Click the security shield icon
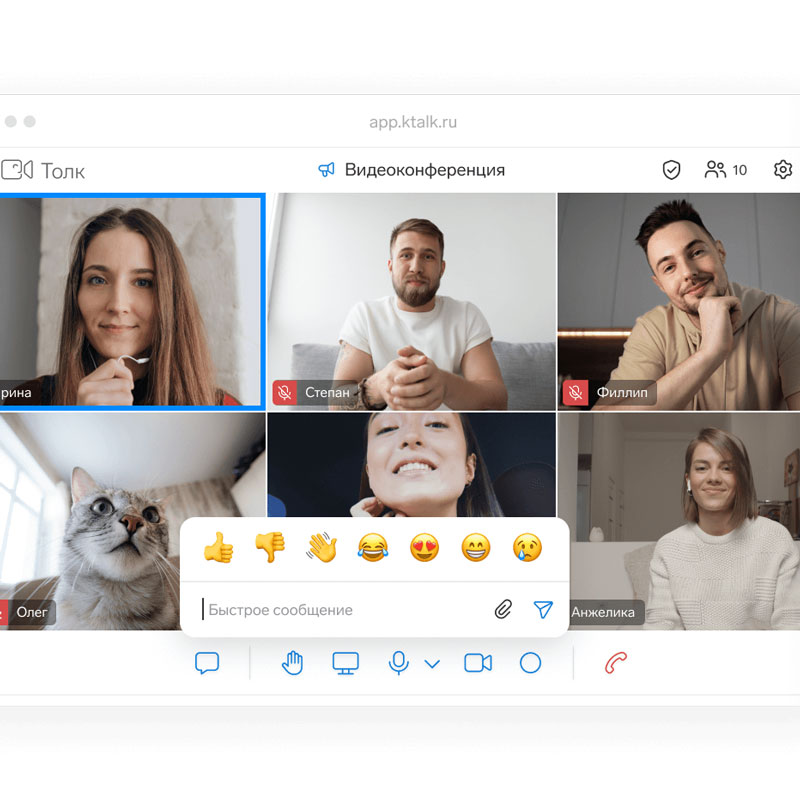This screenshot has height=800, width=800. pos(672,170)
